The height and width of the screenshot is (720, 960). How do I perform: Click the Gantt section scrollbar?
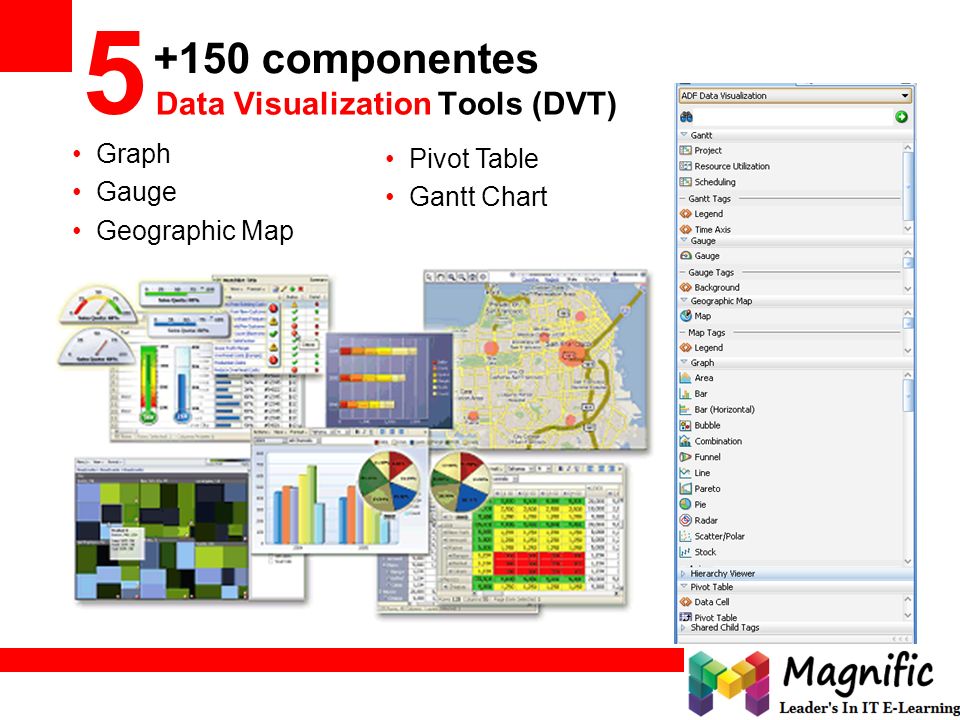click(x=908, y=188)
